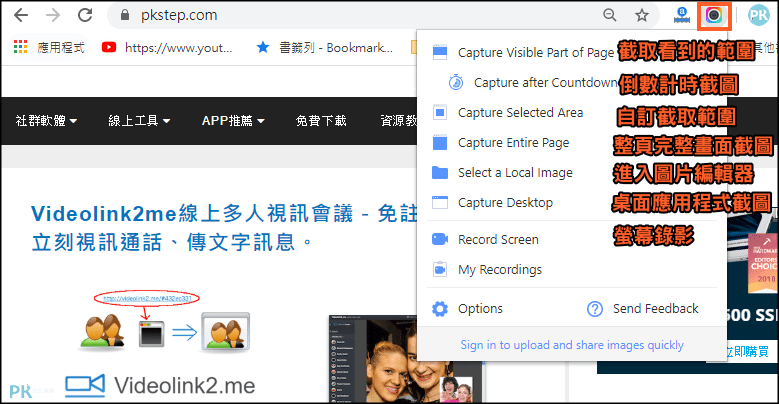
Task: Click the folder icon for local image
Action: tap(440, 172)
